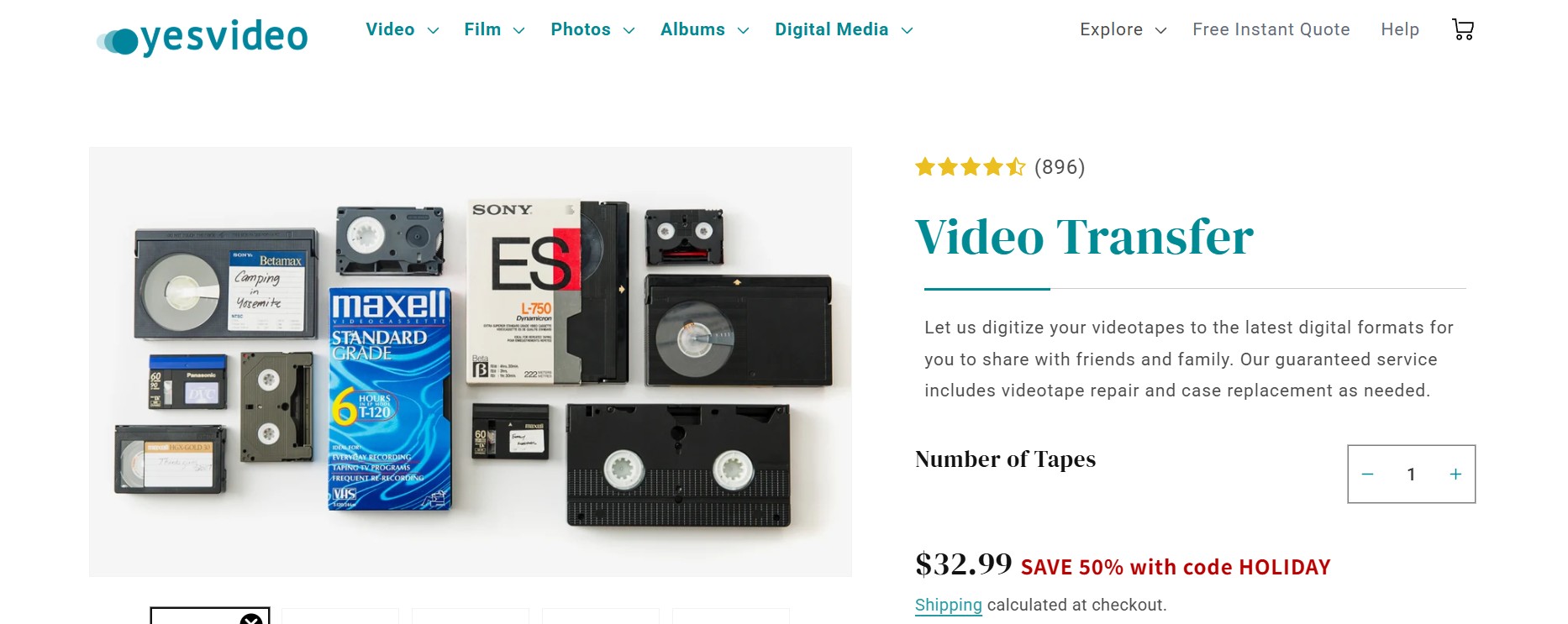Image resolution: width=1568 pixels, height=624 pixels.
Task: Expand the Film dropdown chevron
Action: tap(519, 30)
